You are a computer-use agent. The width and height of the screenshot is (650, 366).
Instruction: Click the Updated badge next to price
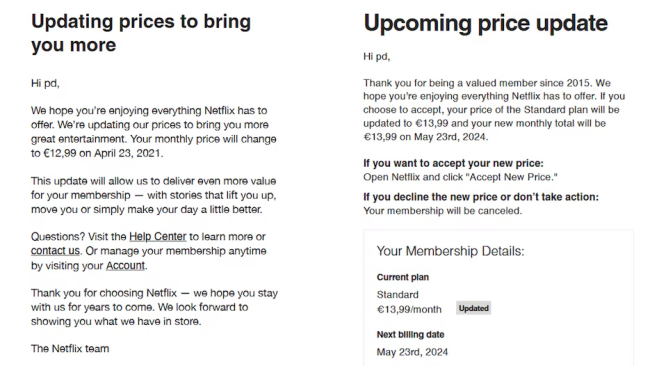point(473,308)
